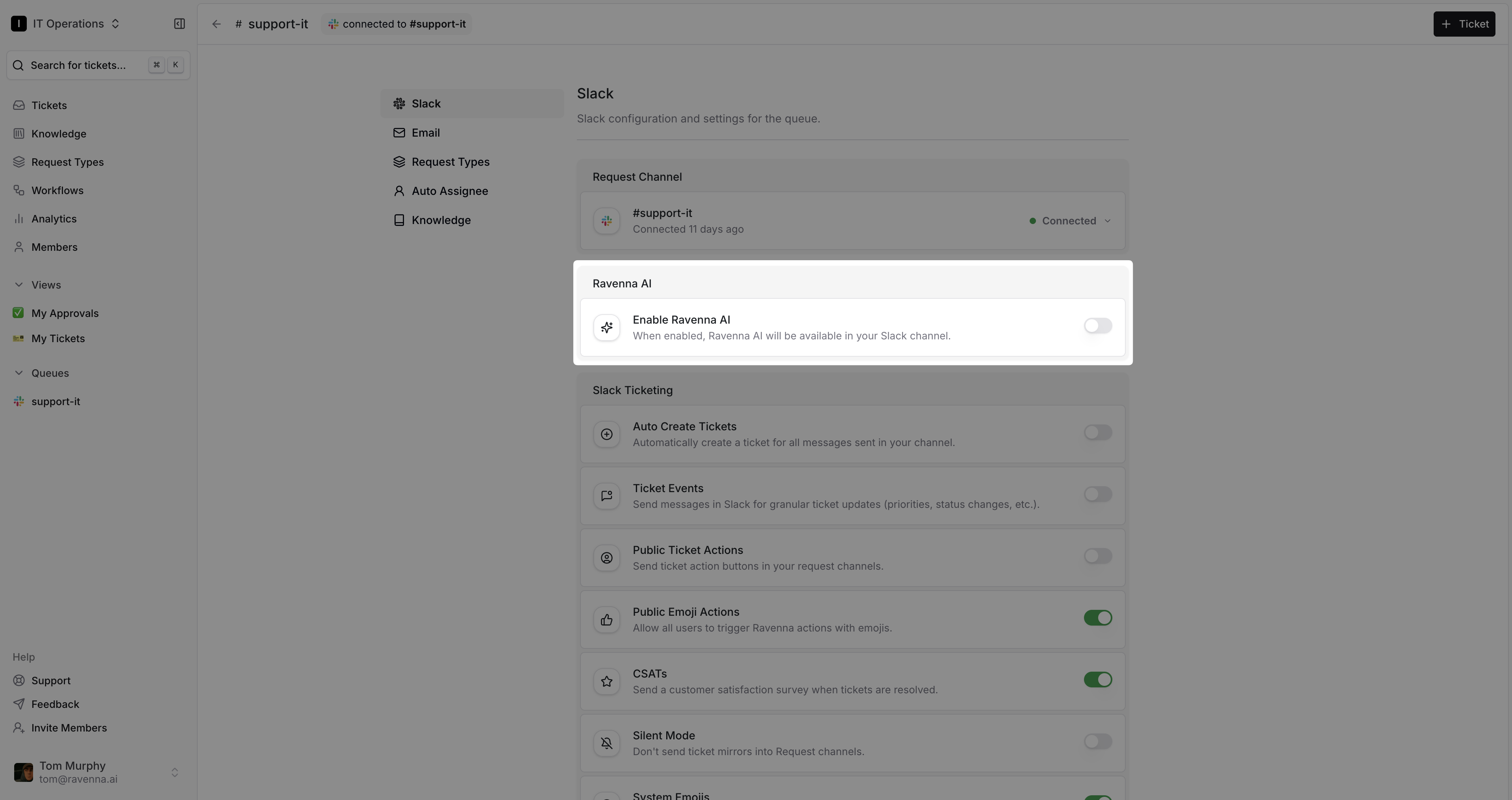The image size is (1512, 800).
Task: Open Knowledge settings tab
Action: [472, 220]
